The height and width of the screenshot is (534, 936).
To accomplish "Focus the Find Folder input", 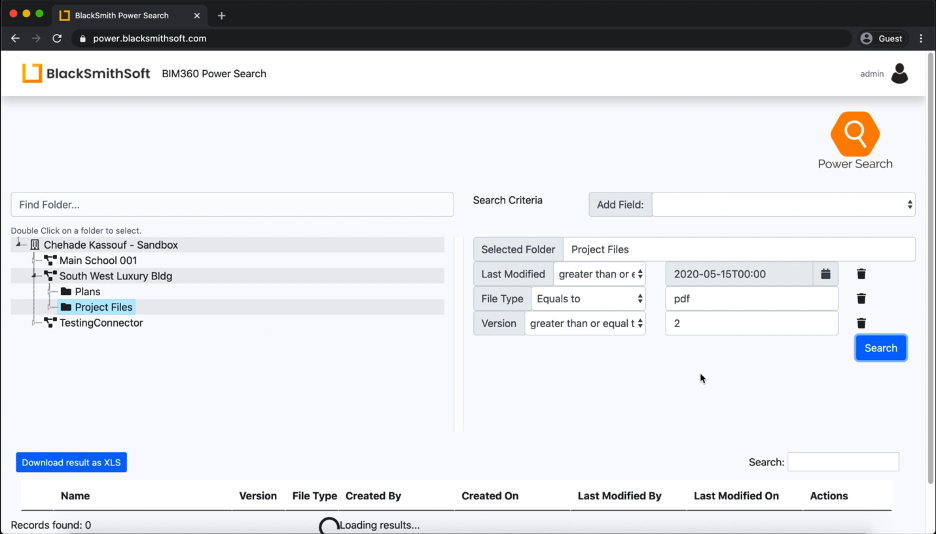I will point(232,205).
